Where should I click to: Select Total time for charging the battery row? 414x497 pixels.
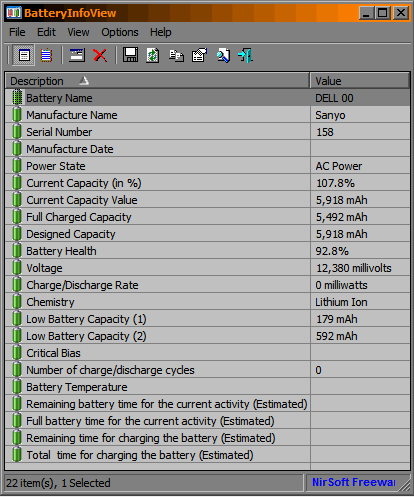coord(207,455)
